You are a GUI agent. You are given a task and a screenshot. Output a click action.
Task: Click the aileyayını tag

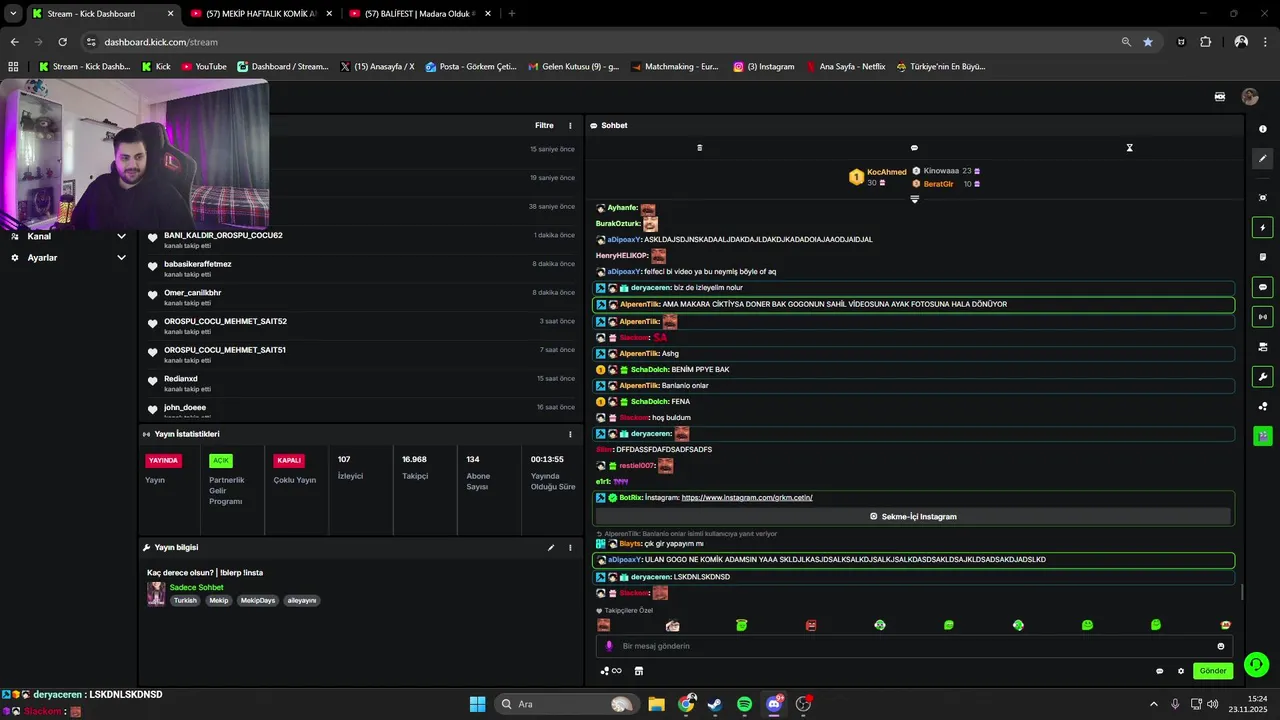302,601
